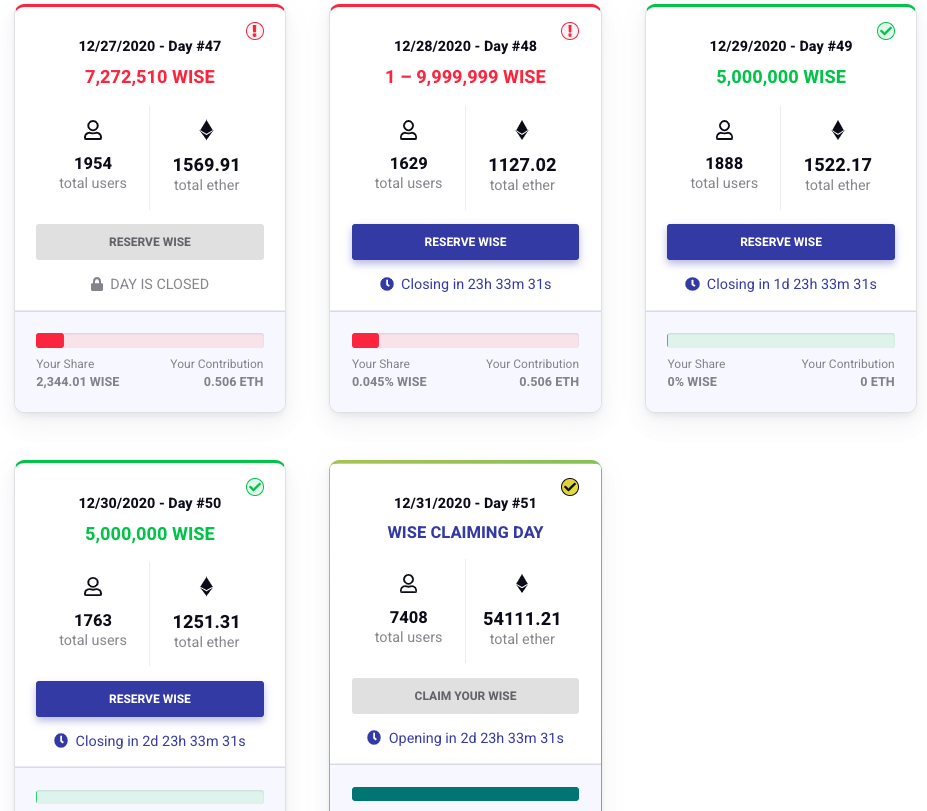The width and height of the screenshot is (927, 811).
Task: Click the user icon on Day #51 card
Action: pos(409,583)
